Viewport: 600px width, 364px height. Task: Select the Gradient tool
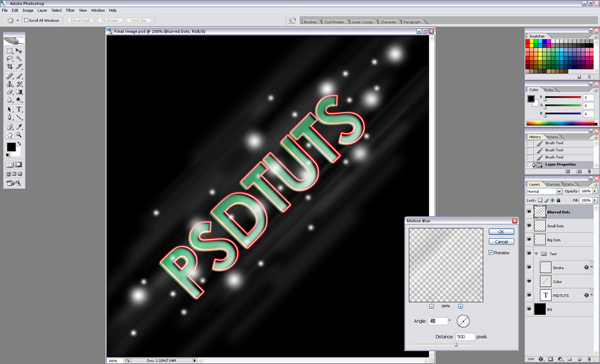(19, 92)
